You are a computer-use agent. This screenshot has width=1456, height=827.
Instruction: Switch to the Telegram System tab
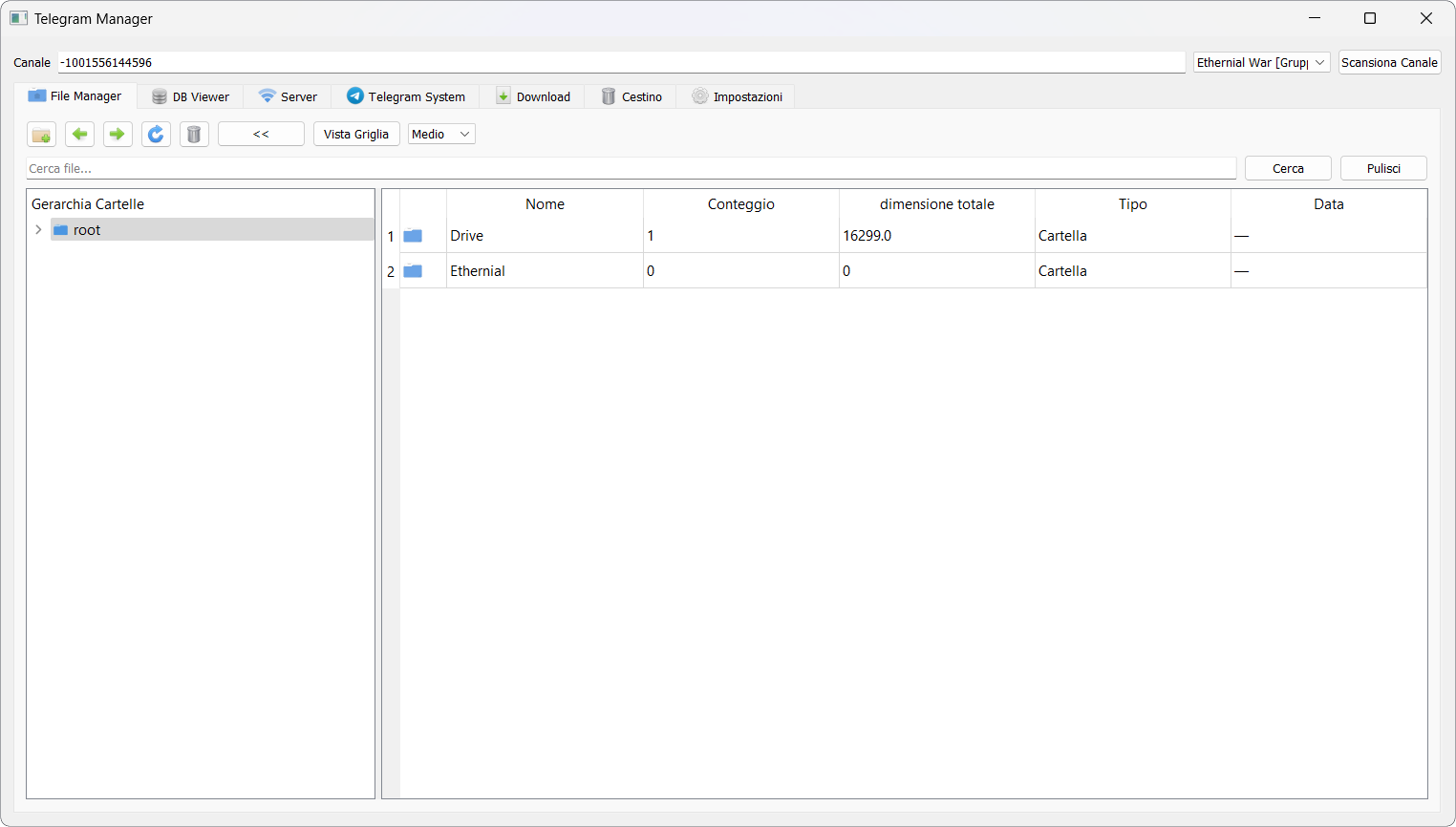[406, 96]
